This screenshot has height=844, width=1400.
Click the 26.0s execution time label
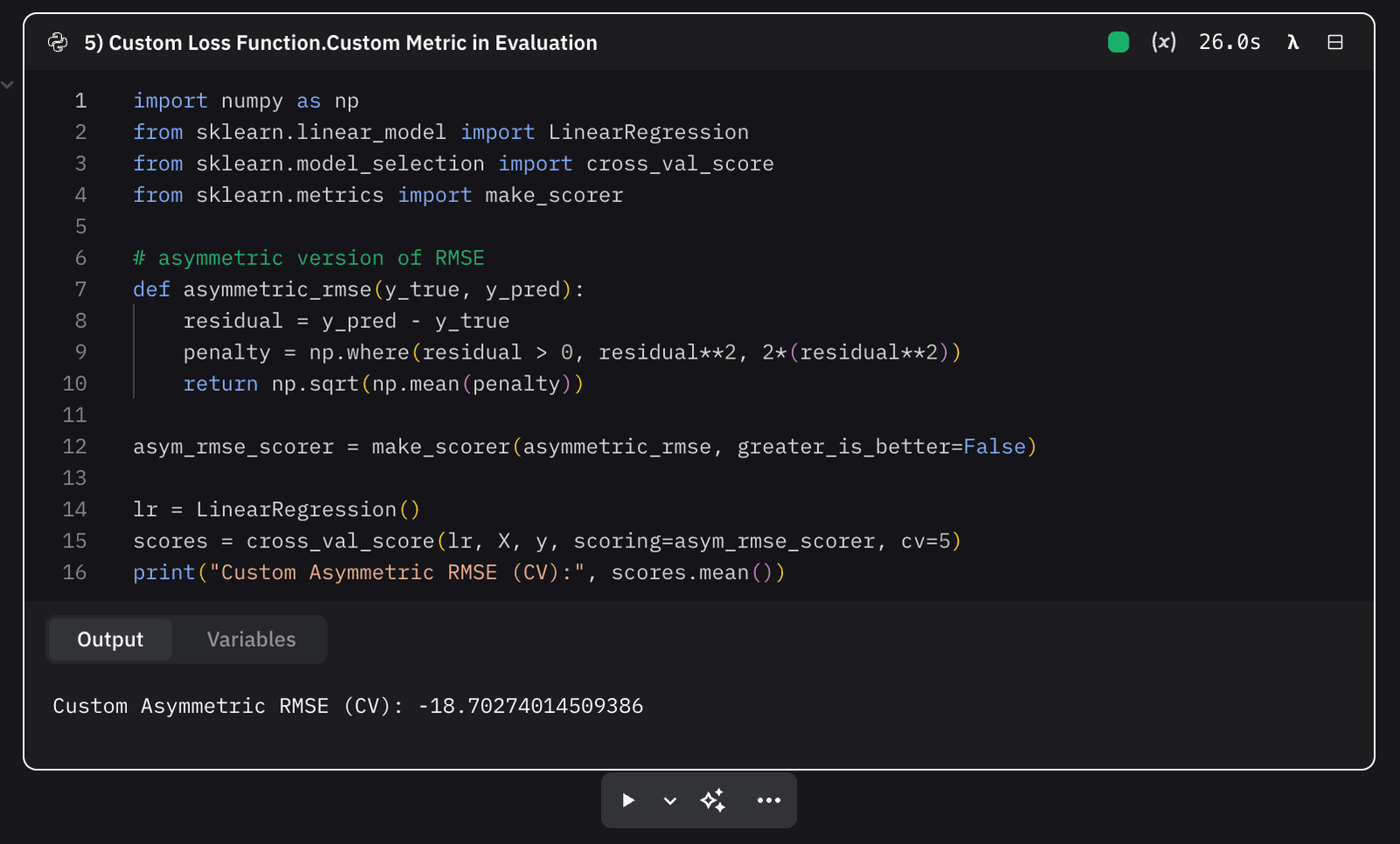point(1229,42)
